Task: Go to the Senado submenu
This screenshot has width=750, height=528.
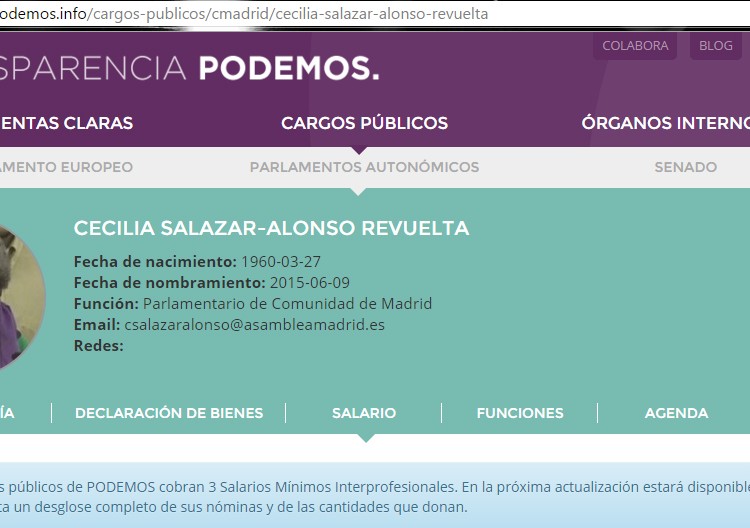Action: click(x=685, y=167)
